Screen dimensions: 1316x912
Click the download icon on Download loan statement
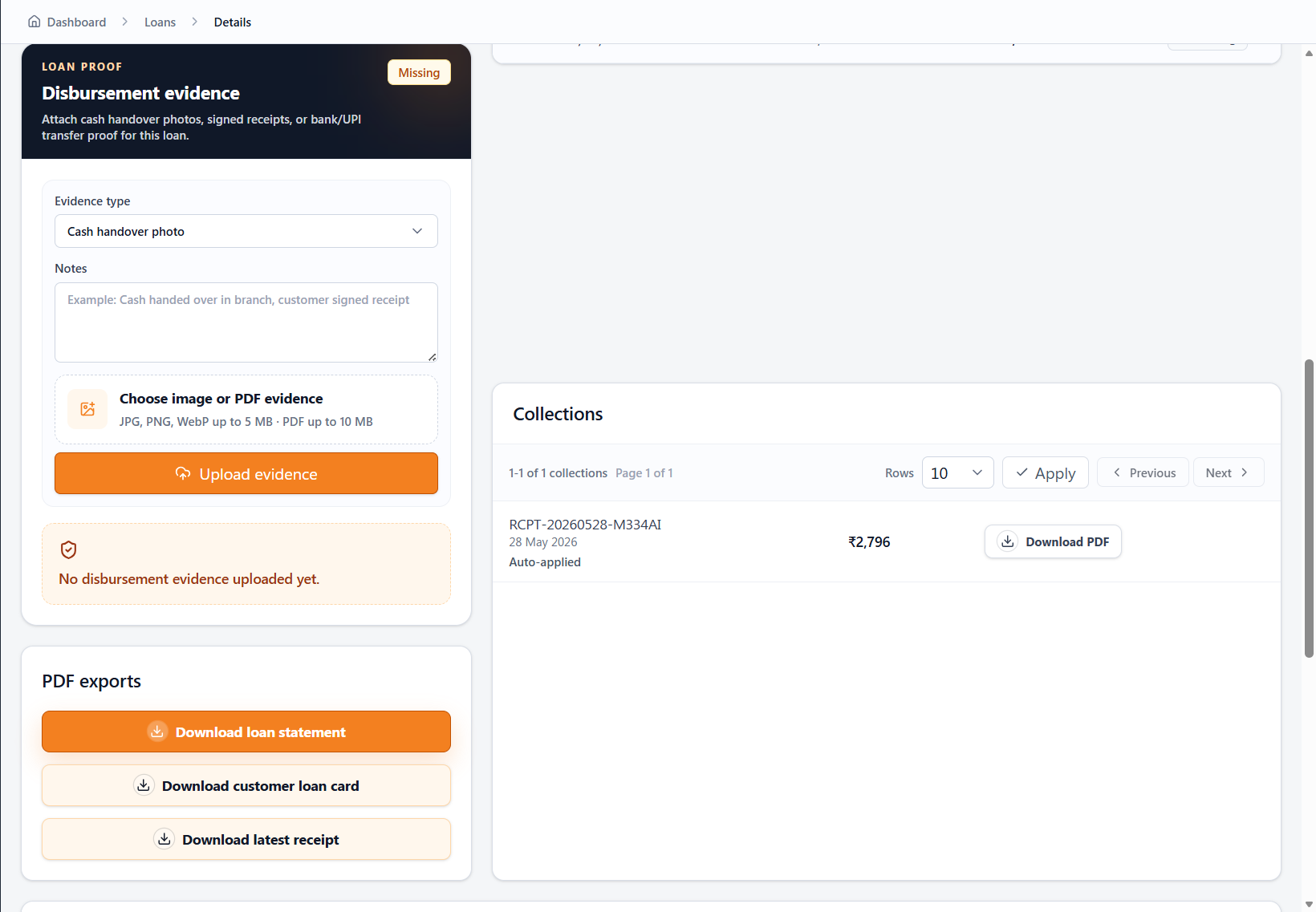(x=157, y=732)
